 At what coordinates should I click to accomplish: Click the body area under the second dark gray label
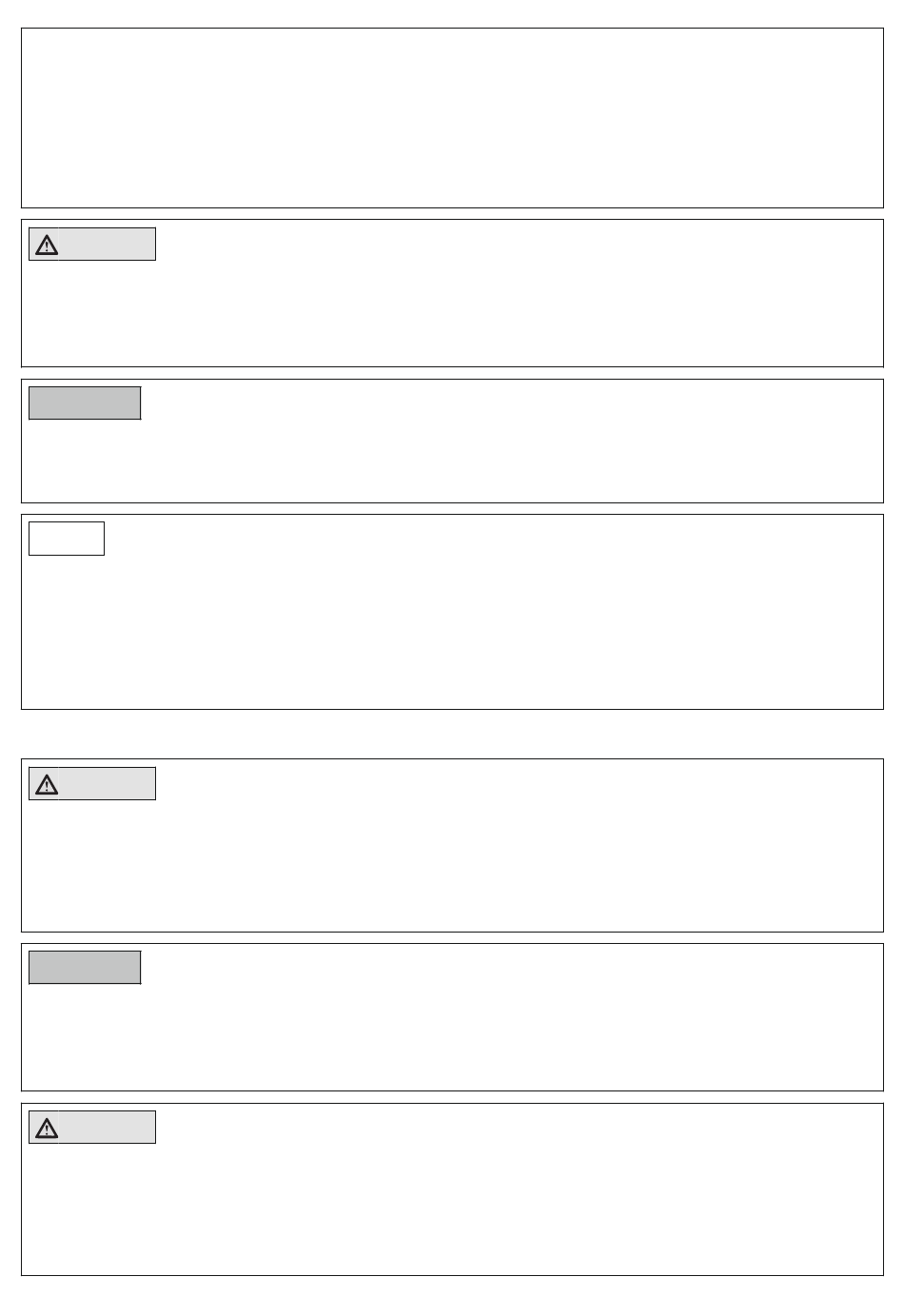pos(452,1035)
